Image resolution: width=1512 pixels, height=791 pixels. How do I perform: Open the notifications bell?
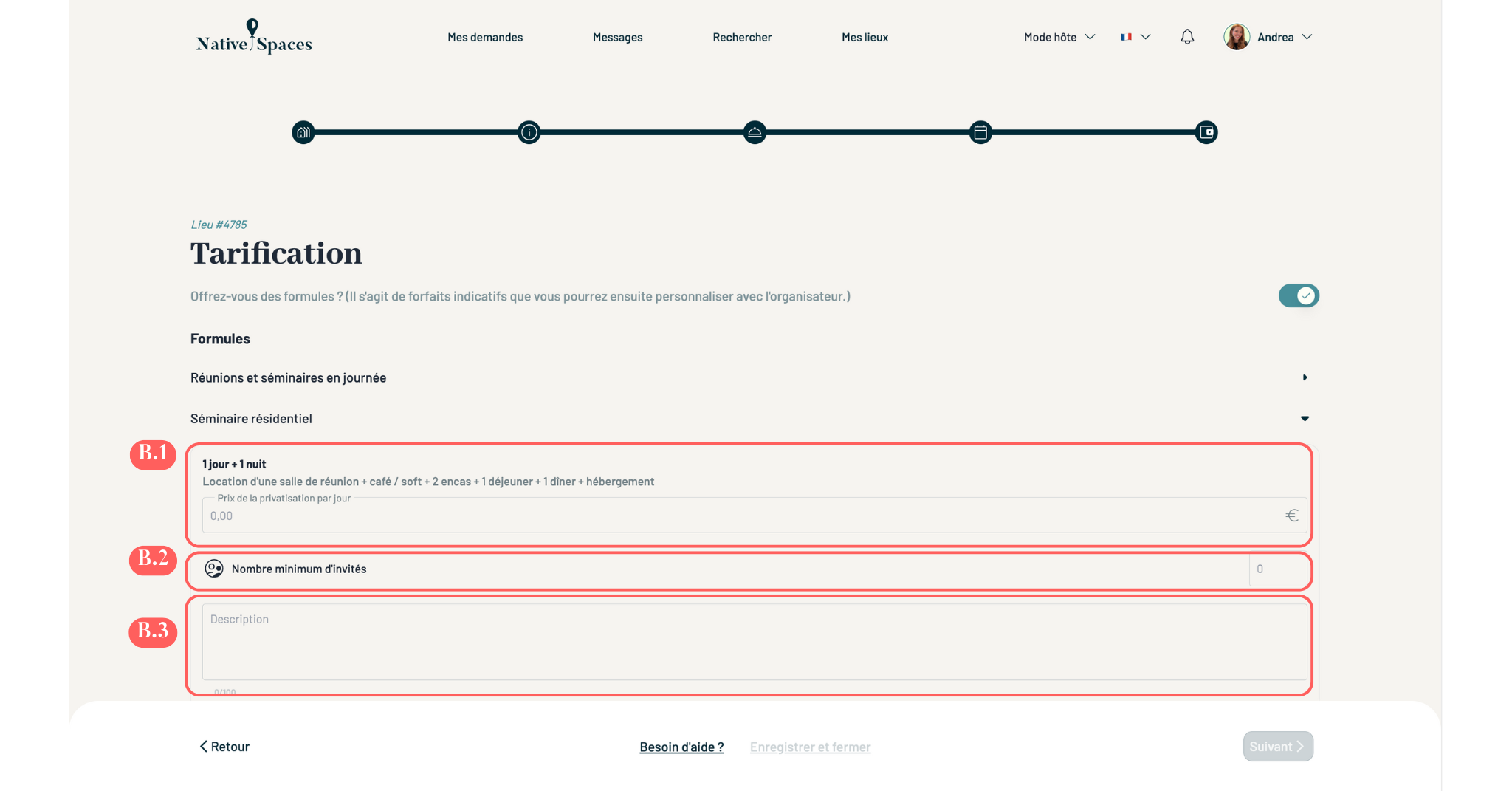click(1186, 37)
